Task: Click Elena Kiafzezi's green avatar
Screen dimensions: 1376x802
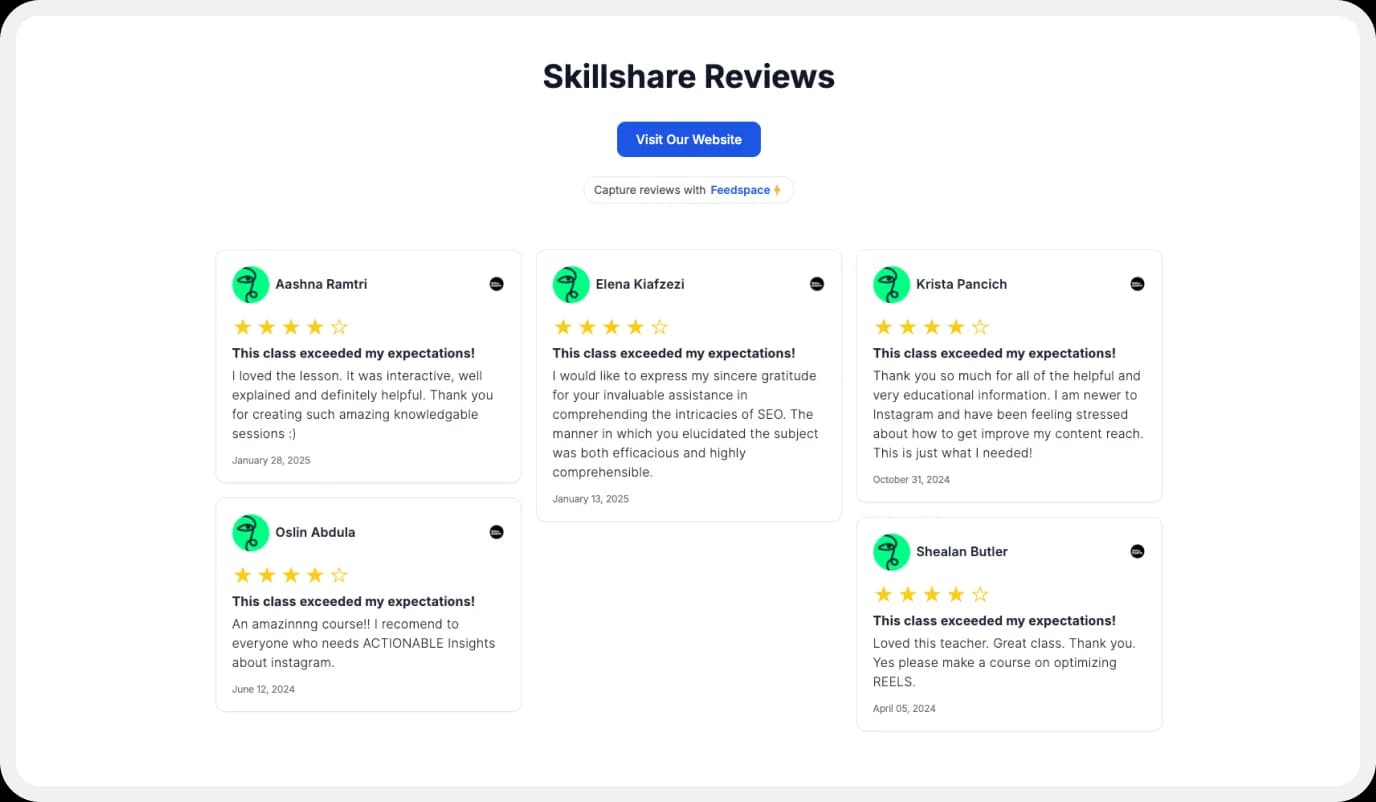Action: pyautogui.click(x=571, y=284)
